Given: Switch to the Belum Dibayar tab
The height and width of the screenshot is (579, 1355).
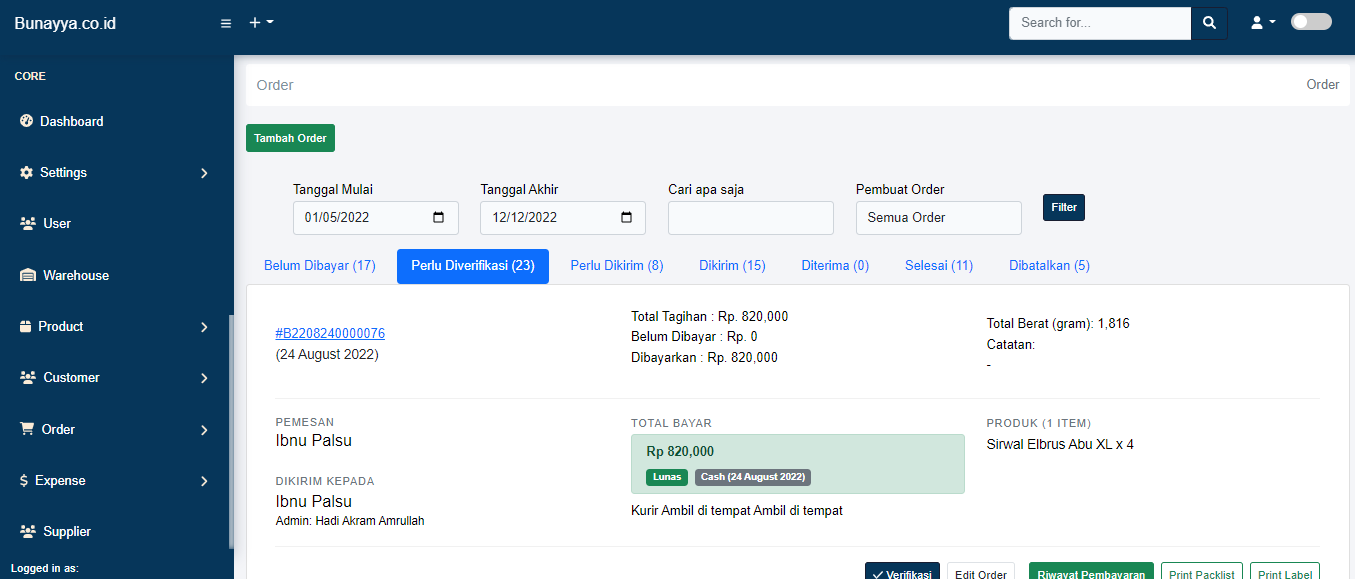Looking at the screenshot, I should pyautogui.click(x=320, y=266).
